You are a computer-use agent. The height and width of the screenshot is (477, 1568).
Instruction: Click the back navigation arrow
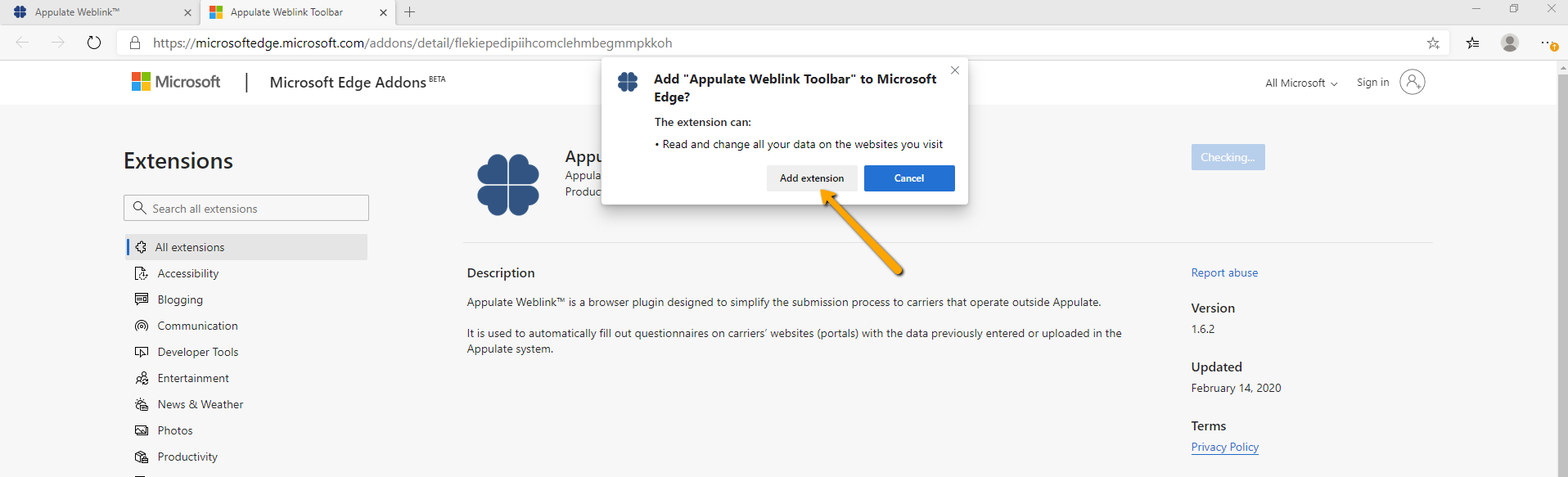(x=22, y=43)
